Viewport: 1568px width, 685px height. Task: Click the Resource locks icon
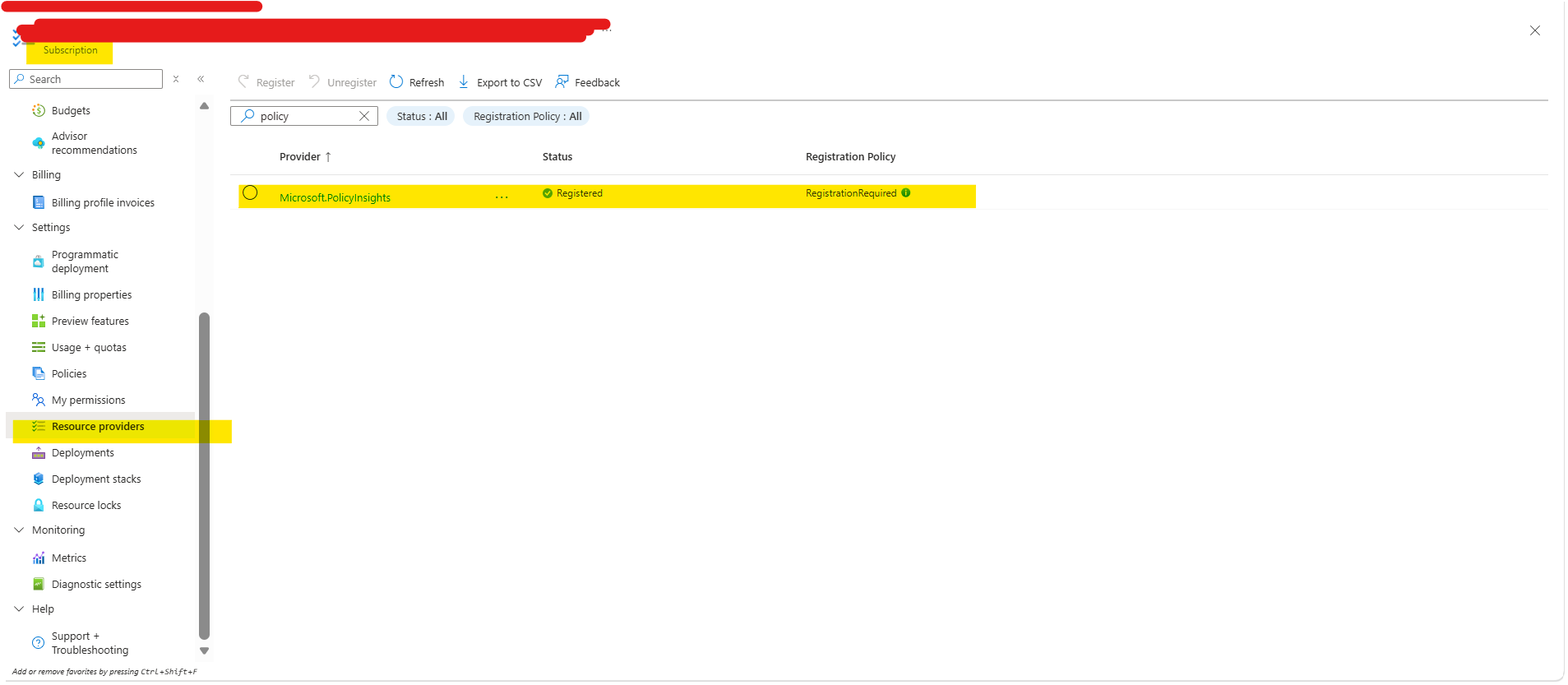click(x=39, y=505)
